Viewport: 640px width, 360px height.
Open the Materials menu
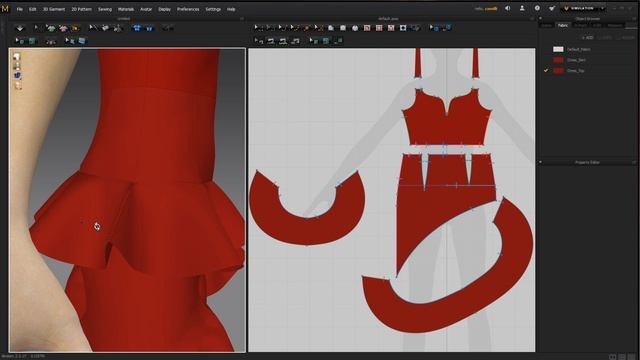126,9
